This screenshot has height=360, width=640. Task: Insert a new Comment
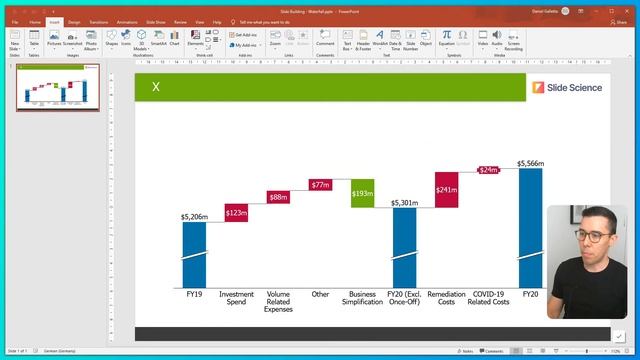tap(325, 38)
